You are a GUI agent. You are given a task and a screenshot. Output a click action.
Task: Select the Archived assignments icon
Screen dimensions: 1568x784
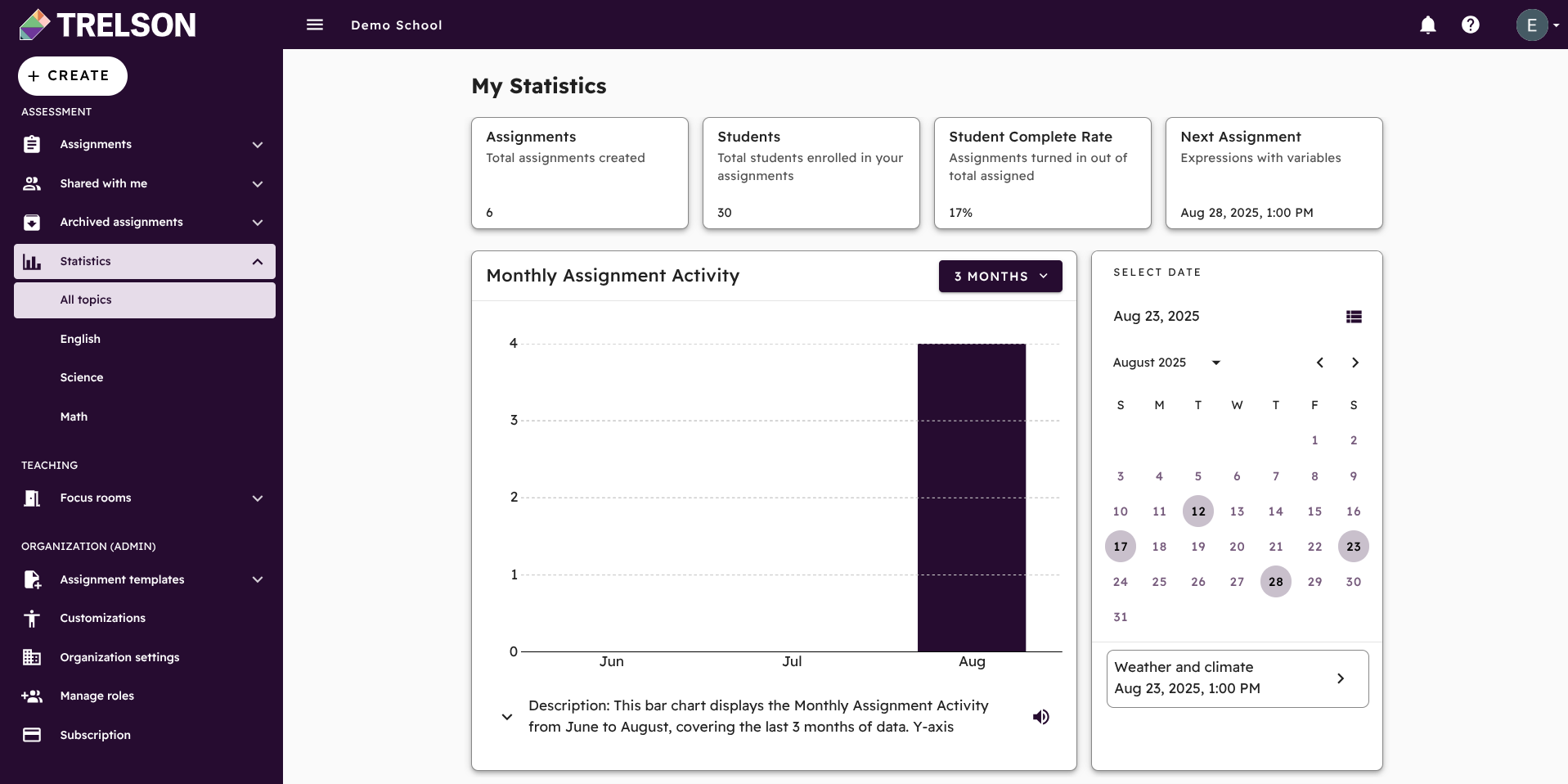pos(31,222)
